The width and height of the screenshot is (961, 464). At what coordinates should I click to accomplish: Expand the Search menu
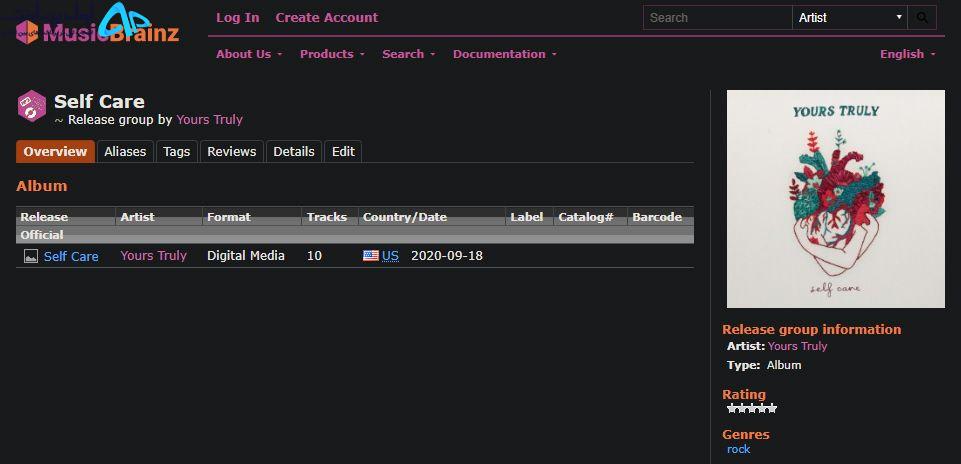[409, 54]
